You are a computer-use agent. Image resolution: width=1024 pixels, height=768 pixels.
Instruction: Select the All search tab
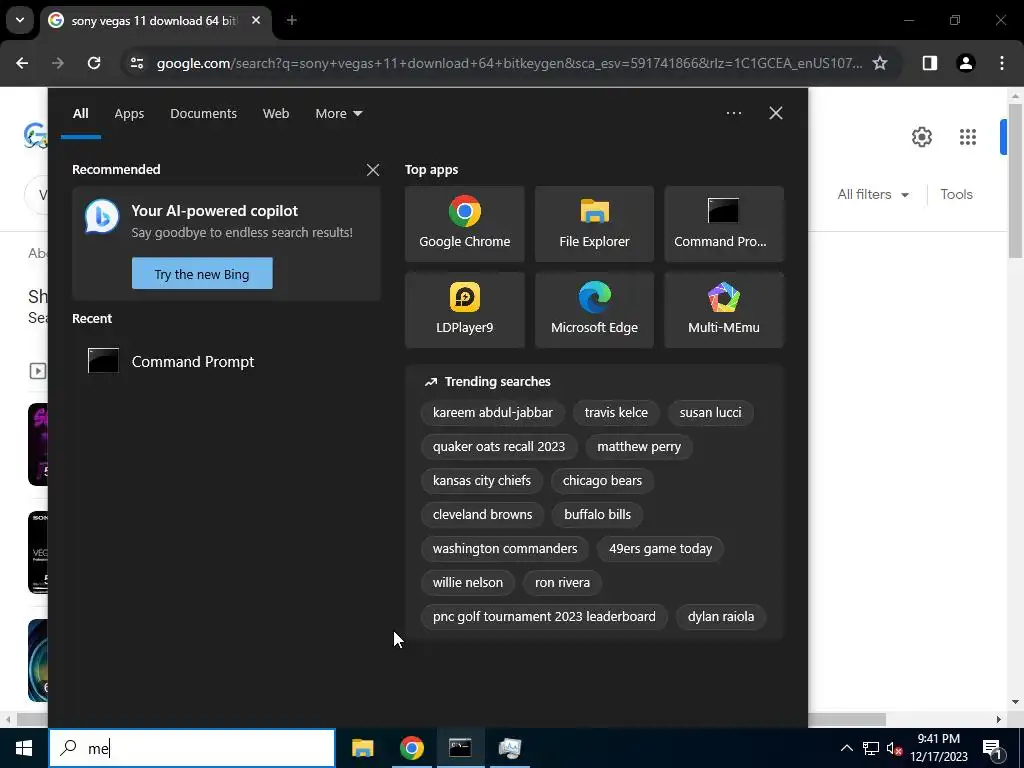(80, 114)
